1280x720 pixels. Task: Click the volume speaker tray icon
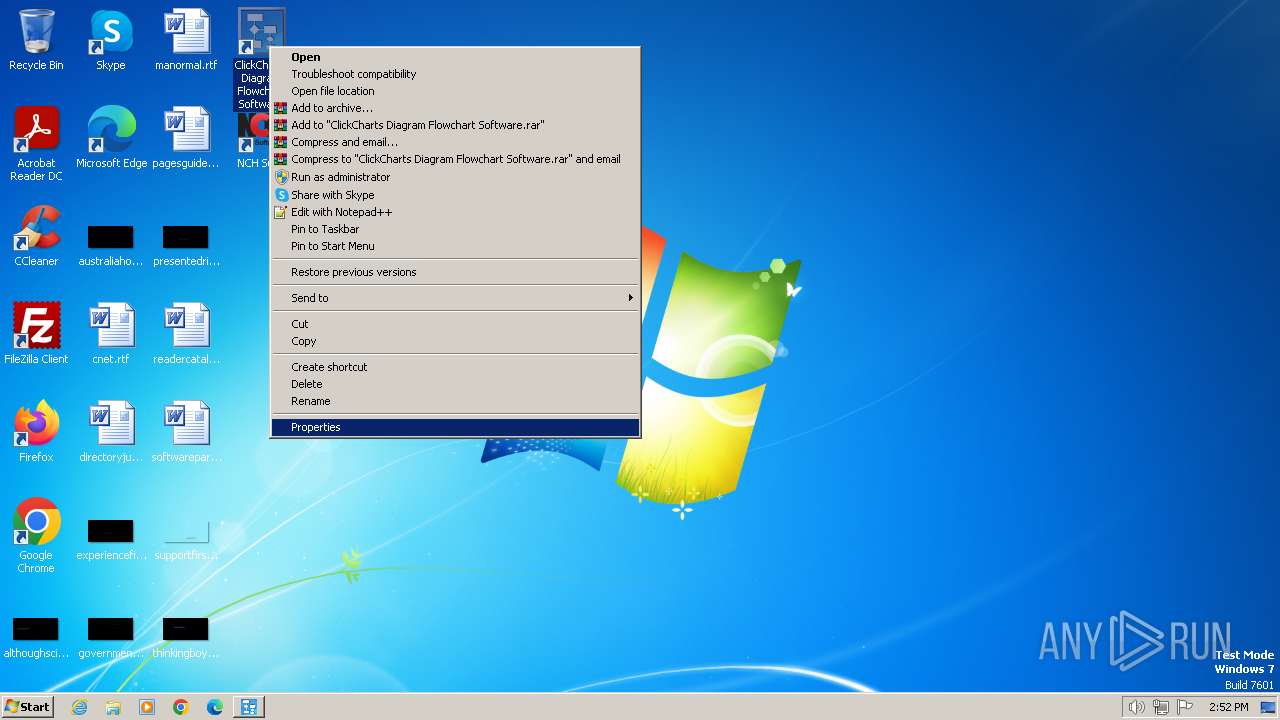[1136, 707]
